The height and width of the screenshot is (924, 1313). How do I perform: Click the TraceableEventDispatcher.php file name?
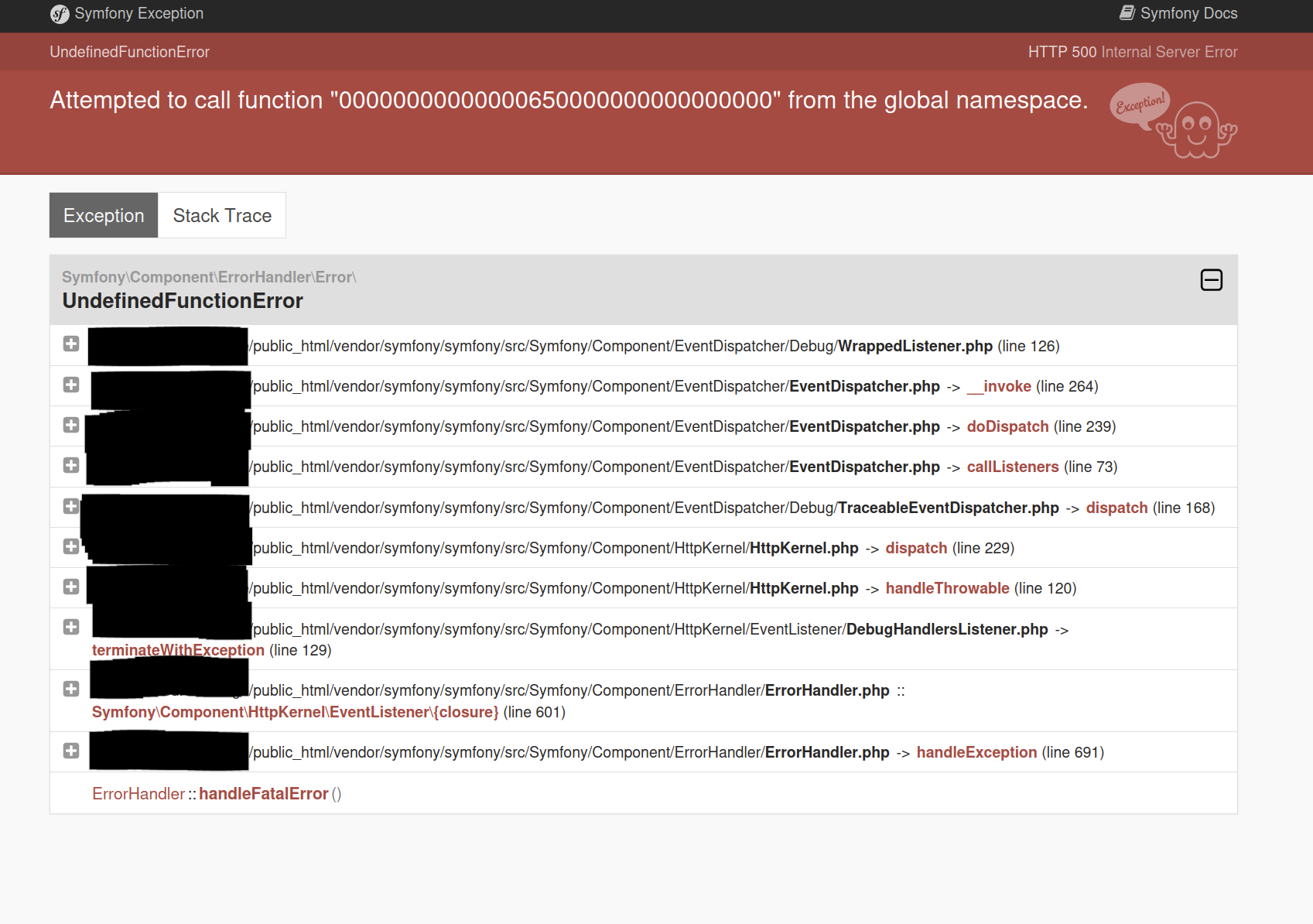pyautogui.click(x=949, y=508)
